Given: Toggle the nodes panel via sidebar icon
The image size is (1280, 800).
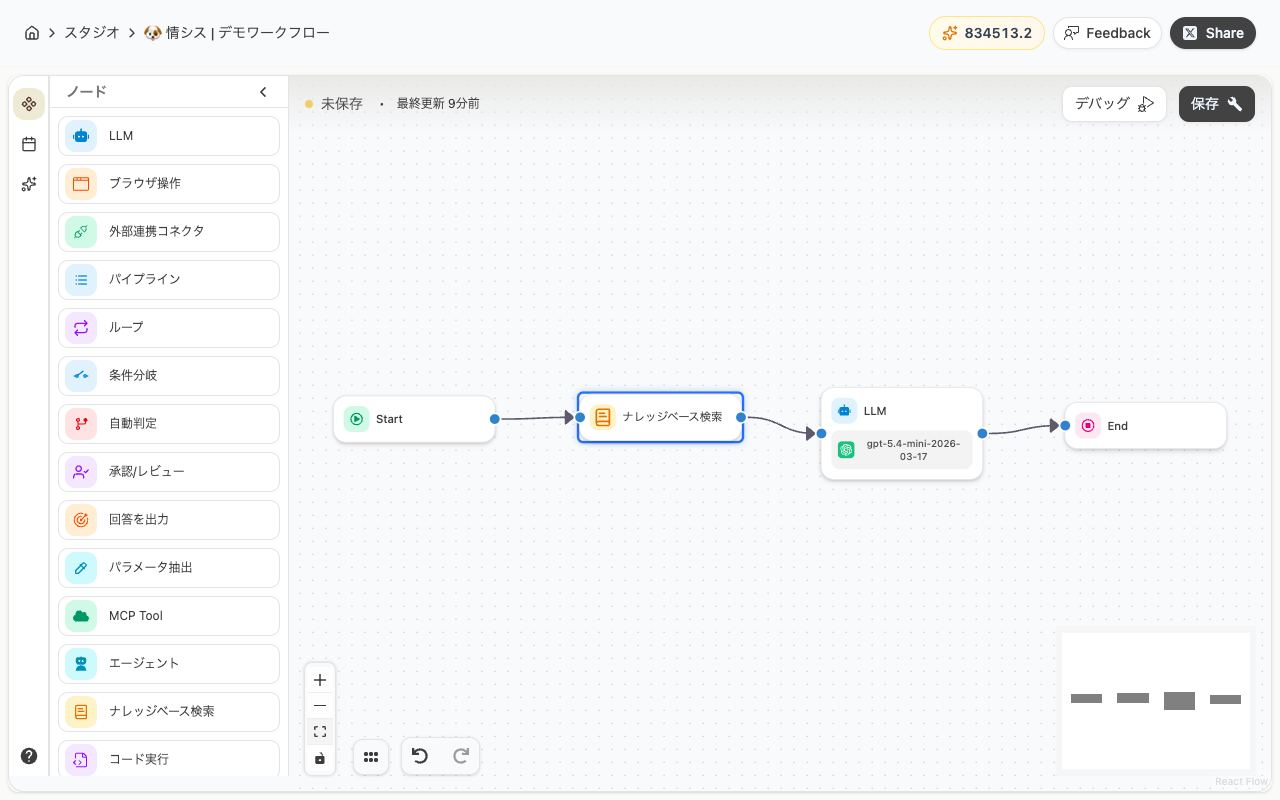Looking at the screenshot, I should (29, 104).
